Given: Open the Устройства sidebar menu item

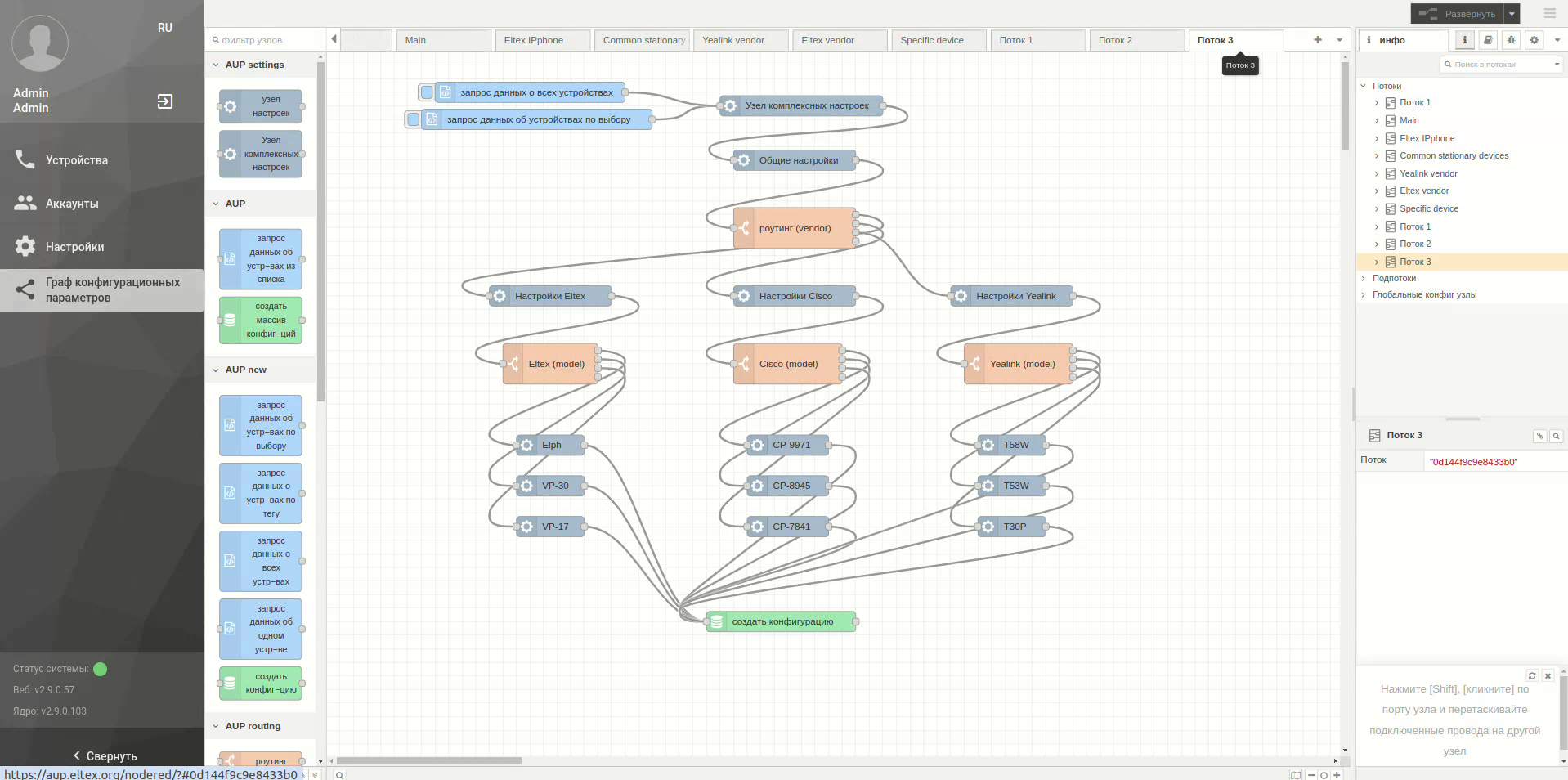Looking at the screenshot, I should click(77, 160).
